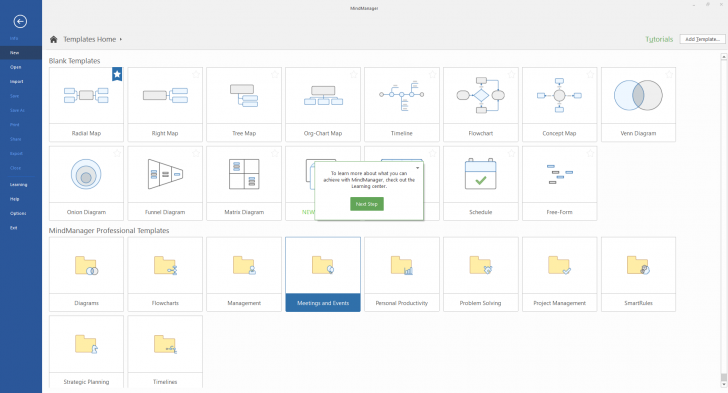The width and height of the screenshot is (728, 393).
Task: Open the Diagrams templates folder
Action: point(86,274)
